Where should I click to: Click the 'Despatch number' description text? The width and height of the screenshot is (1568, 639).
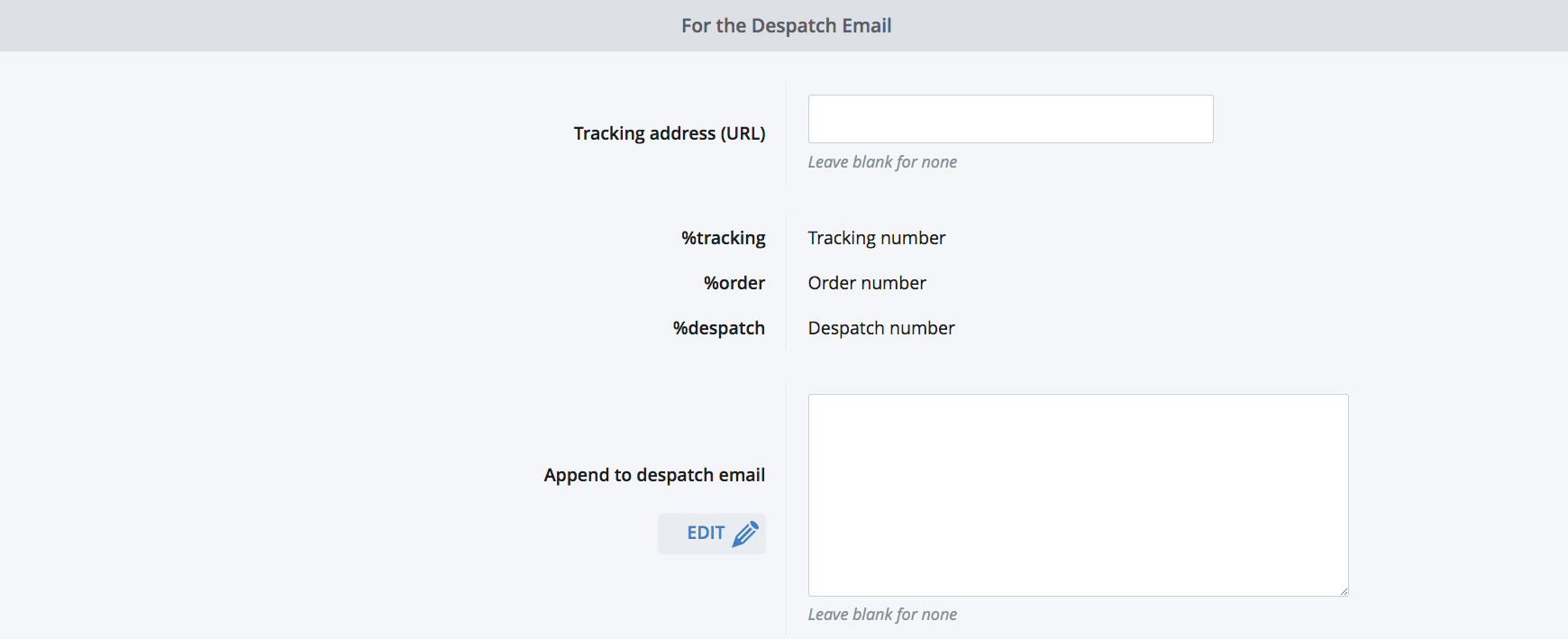tap(880, 328)
